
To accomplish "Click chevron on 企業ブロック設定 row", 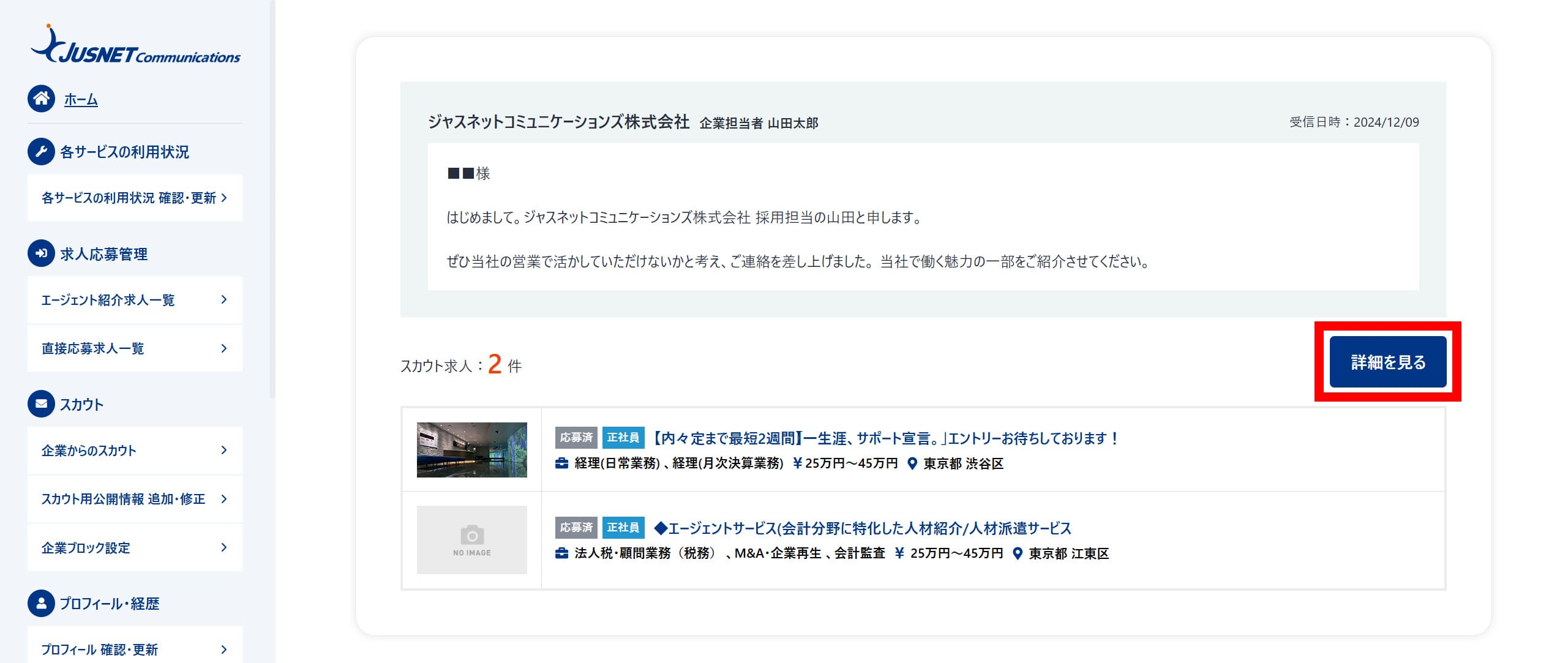I will point(224,547).
